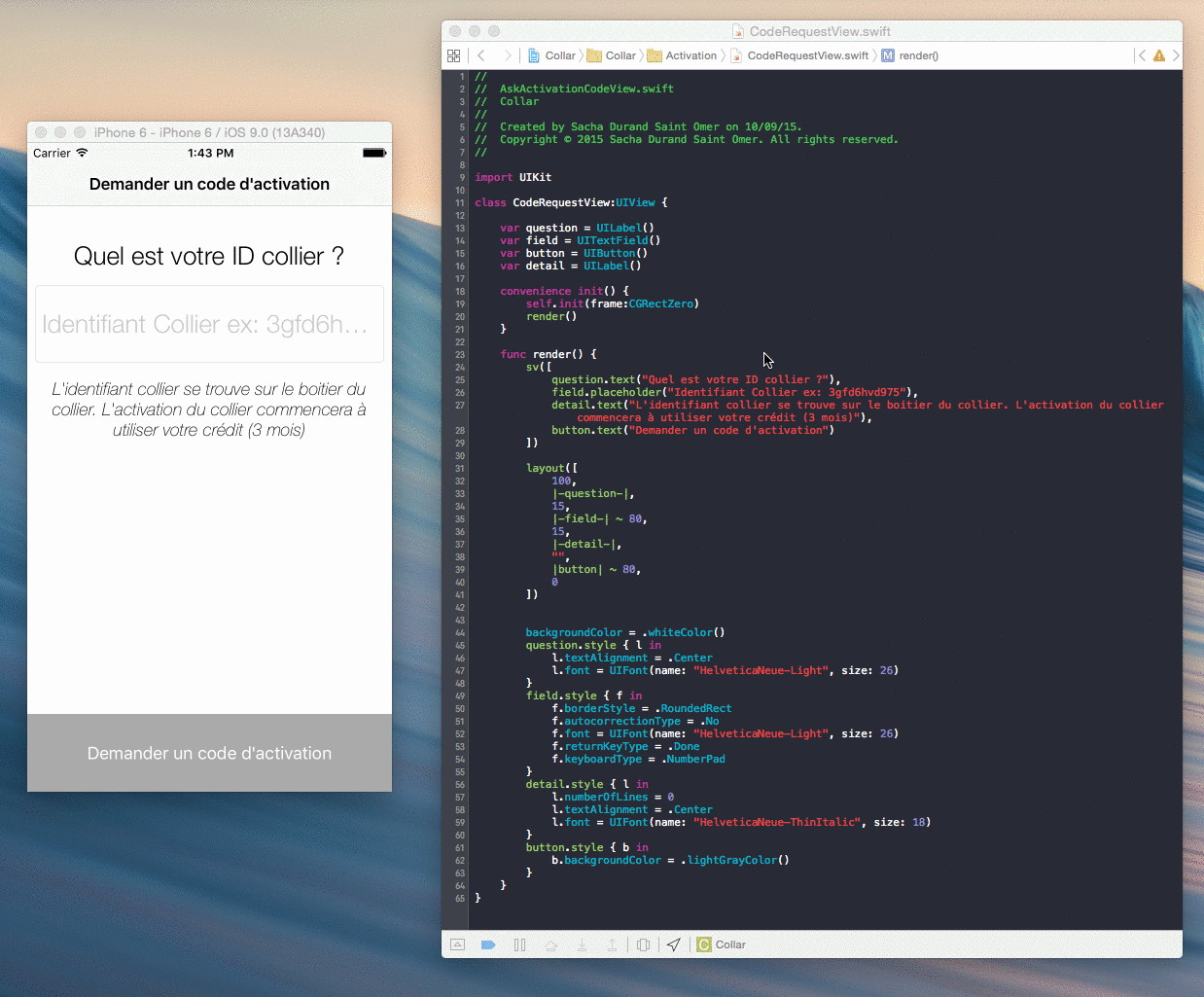Open the Activation folder breadcrumb
This screenshot has width=1204, height=997.
coord(683,55)
